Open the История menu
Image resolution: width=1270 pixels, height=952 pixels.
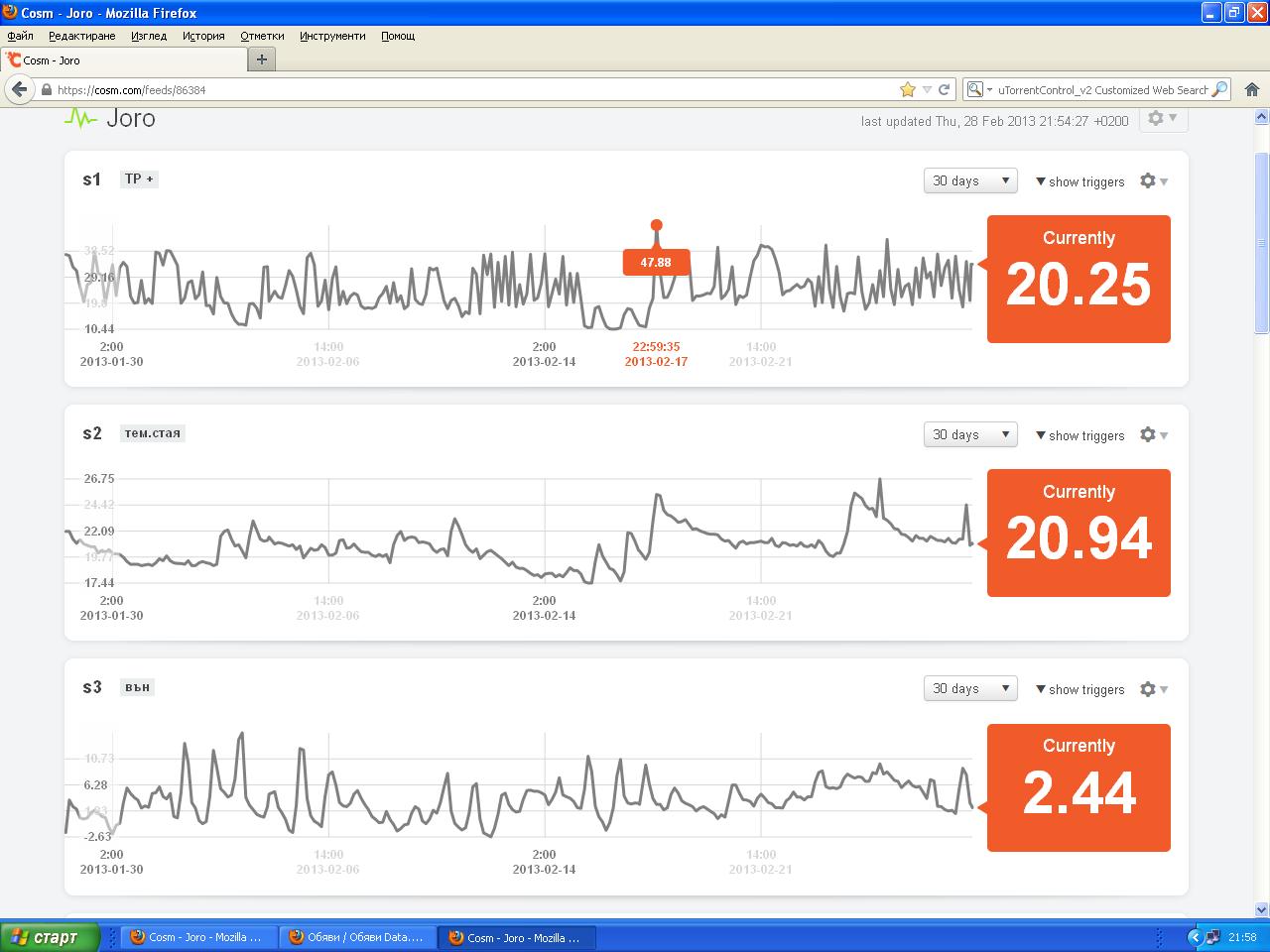[203, 36]
